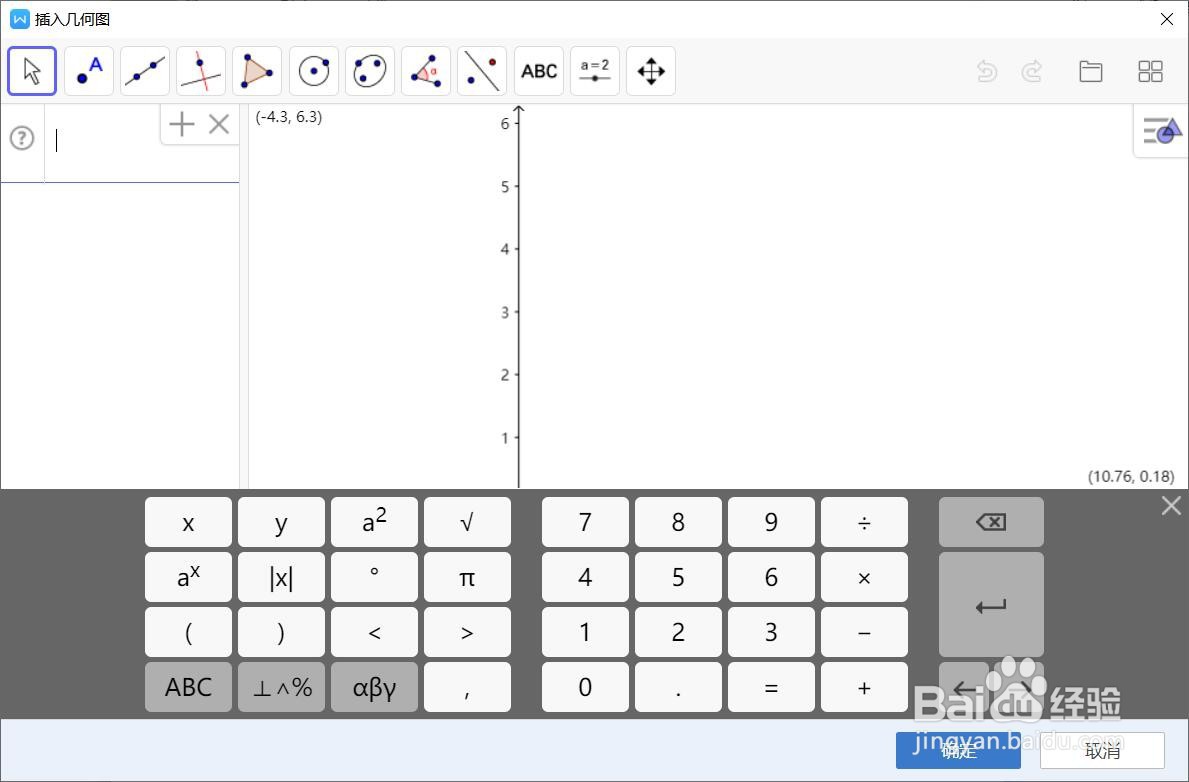Click the plus add-item icon
Screen dimensions: 1189x782
[x=182, y=124]
